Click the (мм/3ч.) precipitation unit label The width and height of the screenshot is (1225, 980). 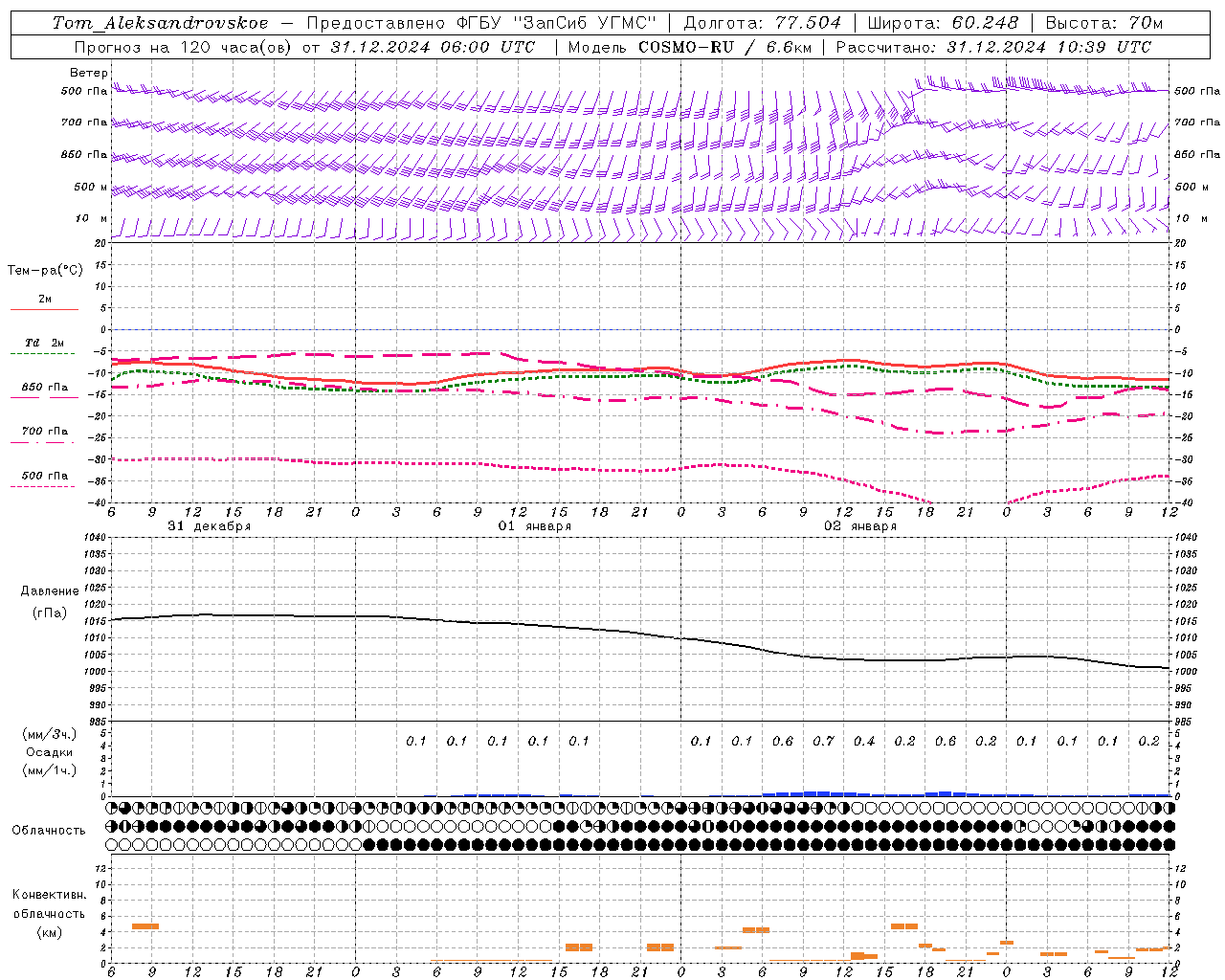[x=49, y=734]
